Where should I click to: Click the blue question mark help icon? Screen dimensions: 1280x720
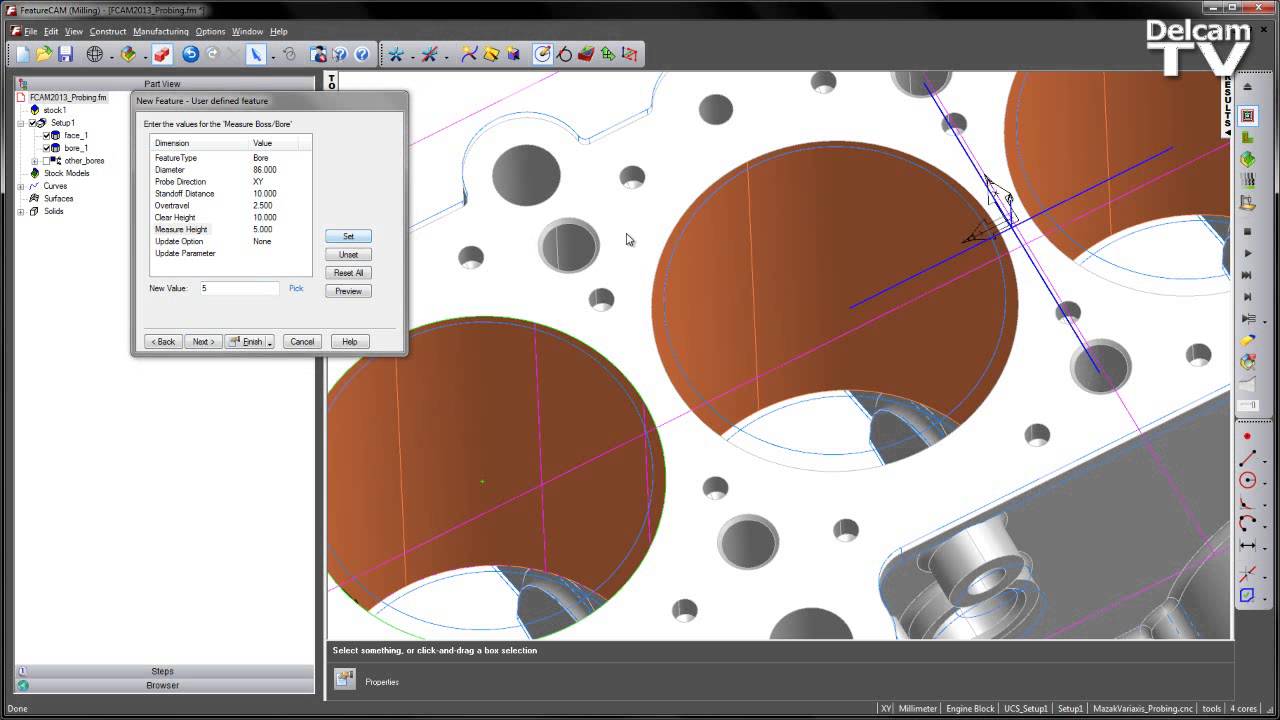coord(362,54)
